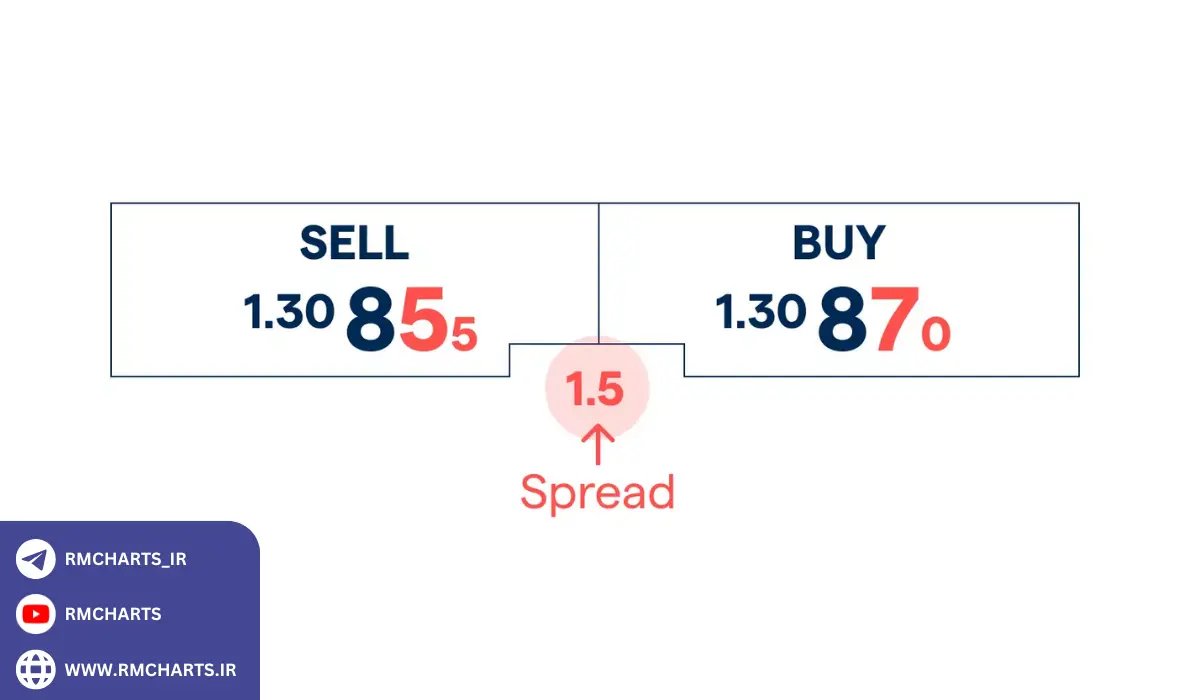The width and height of the screenshot is (1200, 700).
Task: Click the red upward arrow above Spread
Action: tap(598, 444)
